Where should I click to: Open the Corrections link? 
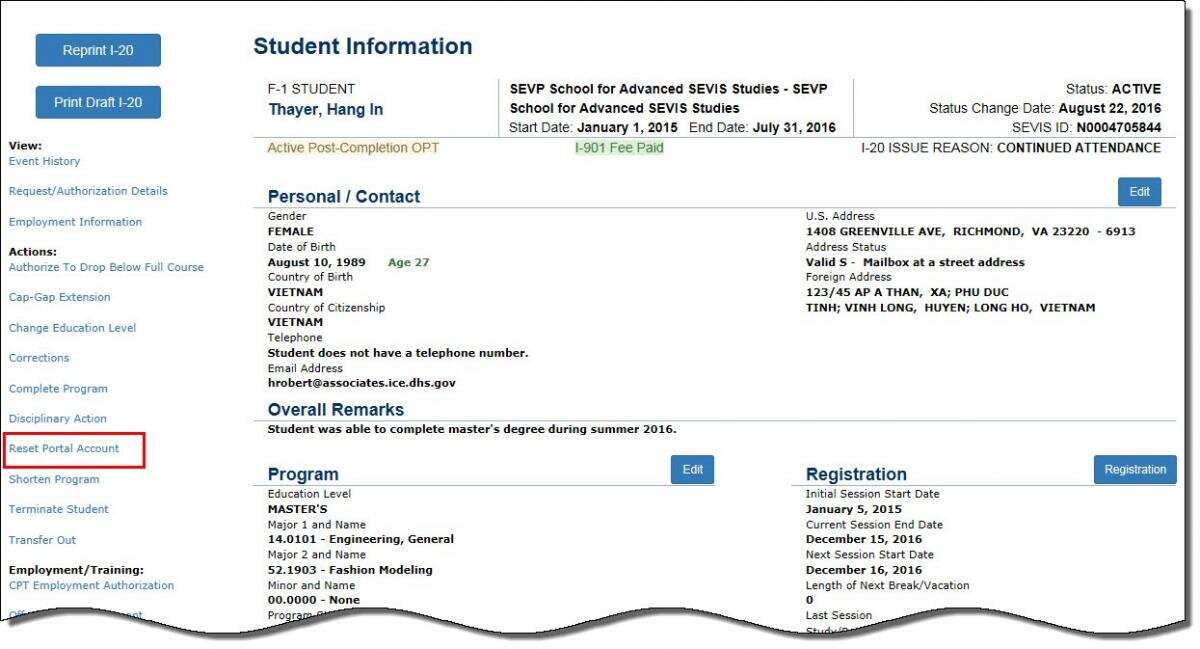point(39,358)
